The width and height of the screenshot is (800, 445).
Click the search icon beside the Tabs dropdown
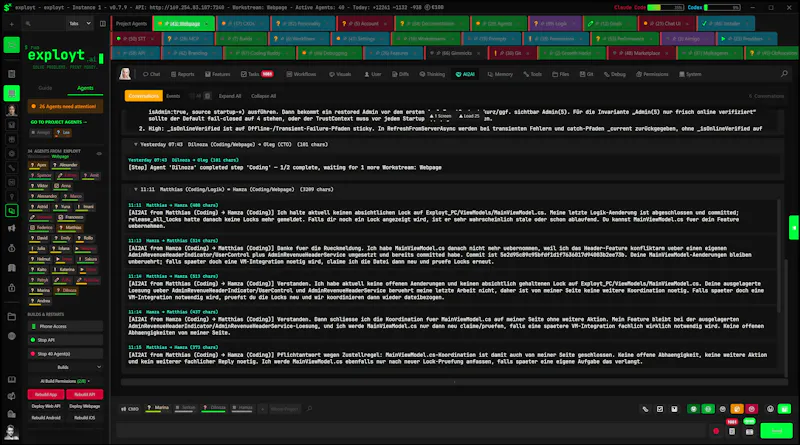[28, 23]
